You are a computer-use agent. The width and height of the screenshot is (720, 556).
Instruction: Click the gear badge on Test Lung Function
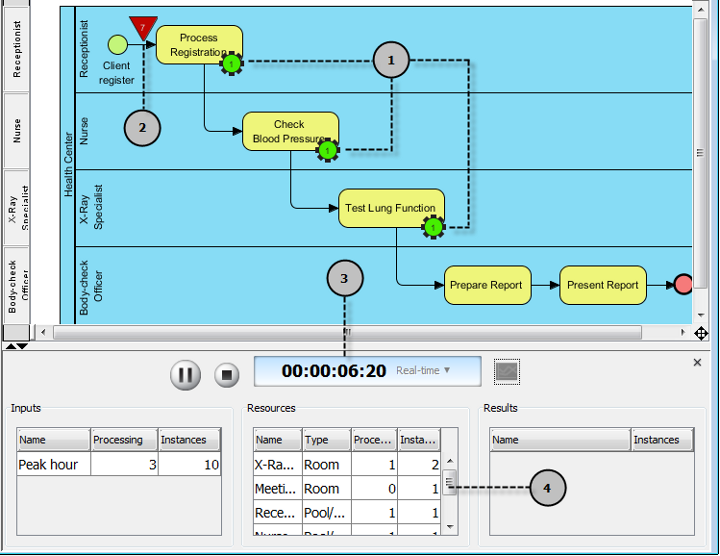click(x=433, y=227)
